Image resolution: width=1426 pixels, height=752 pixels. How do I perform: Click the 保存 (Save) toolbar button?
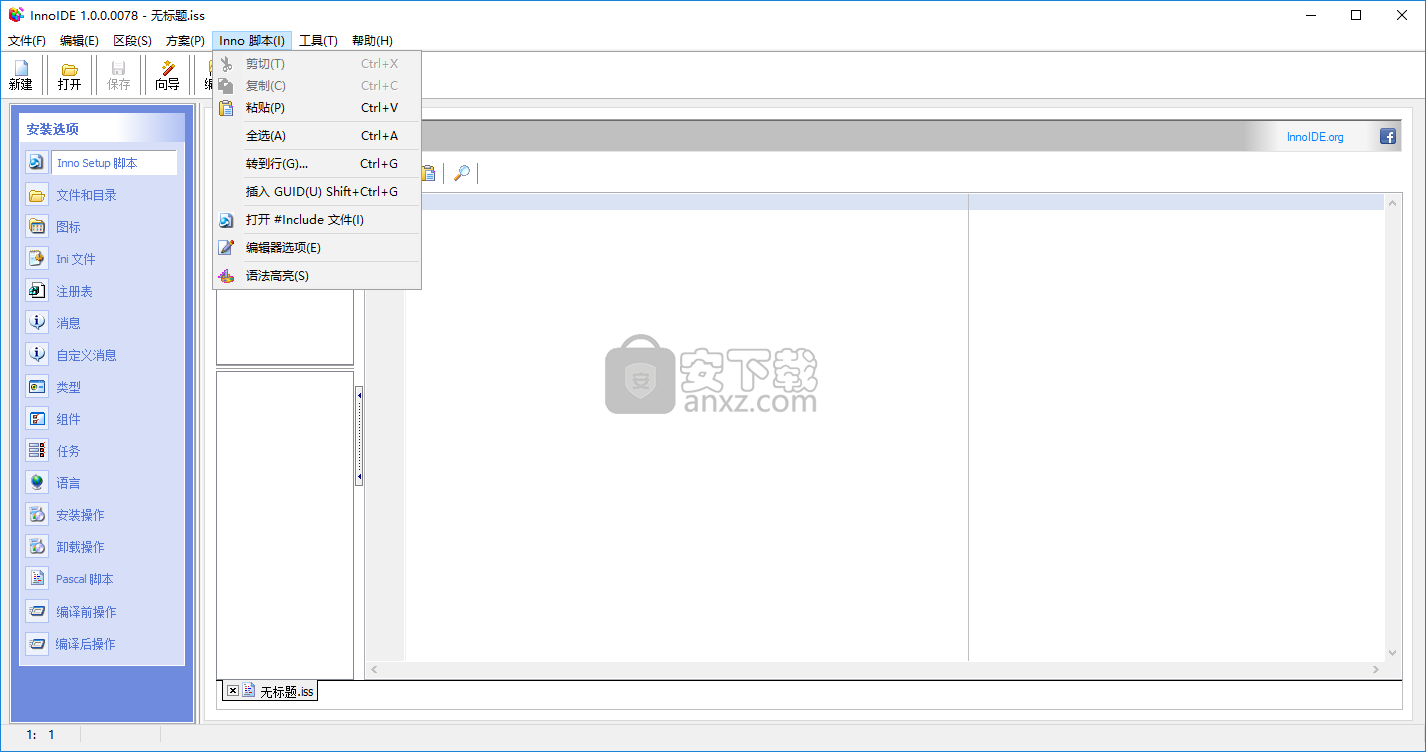pos(119,75)
